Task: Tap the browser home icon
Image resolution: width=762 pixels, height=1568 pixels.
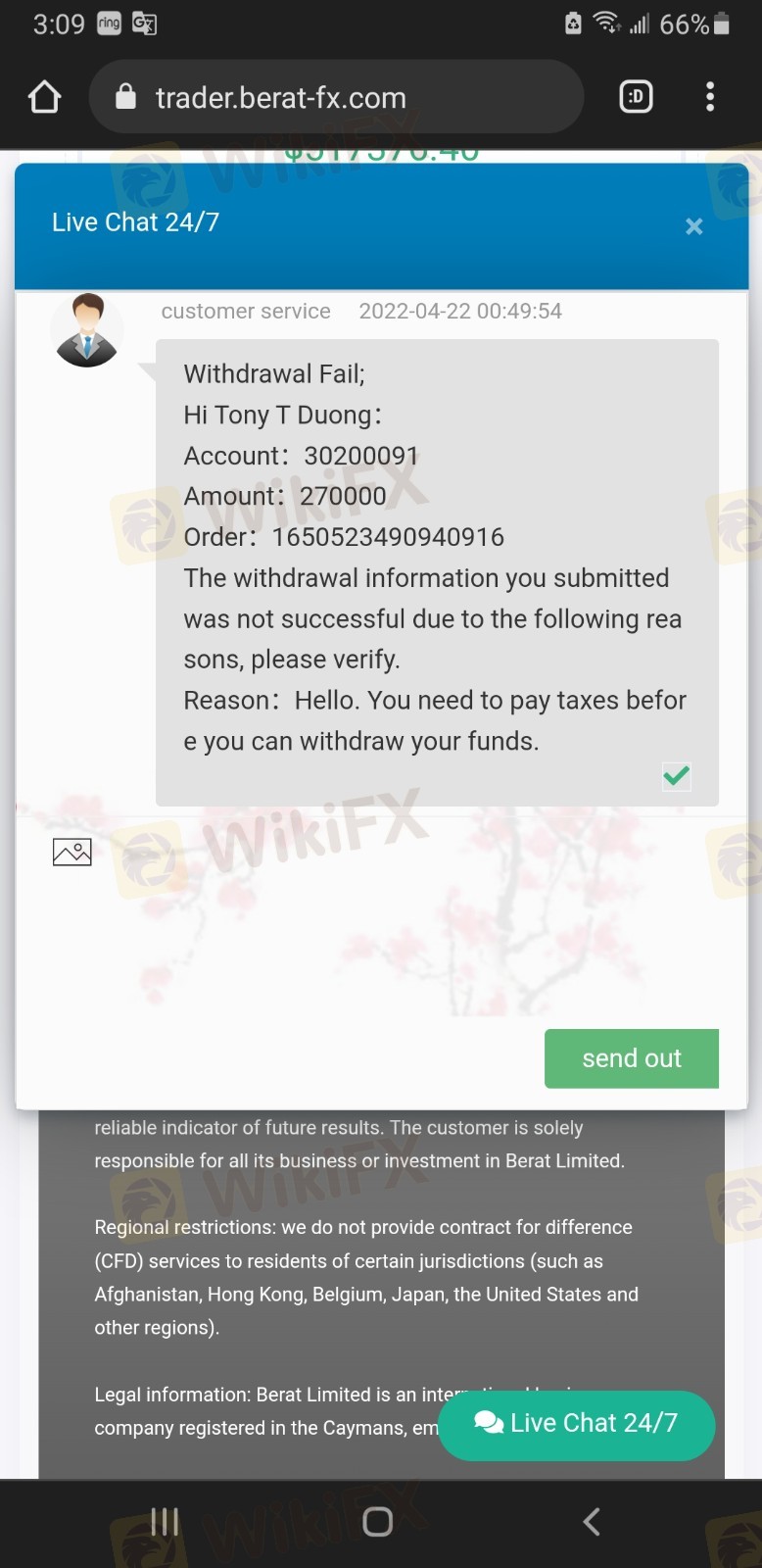Action: tap(45, 97)
